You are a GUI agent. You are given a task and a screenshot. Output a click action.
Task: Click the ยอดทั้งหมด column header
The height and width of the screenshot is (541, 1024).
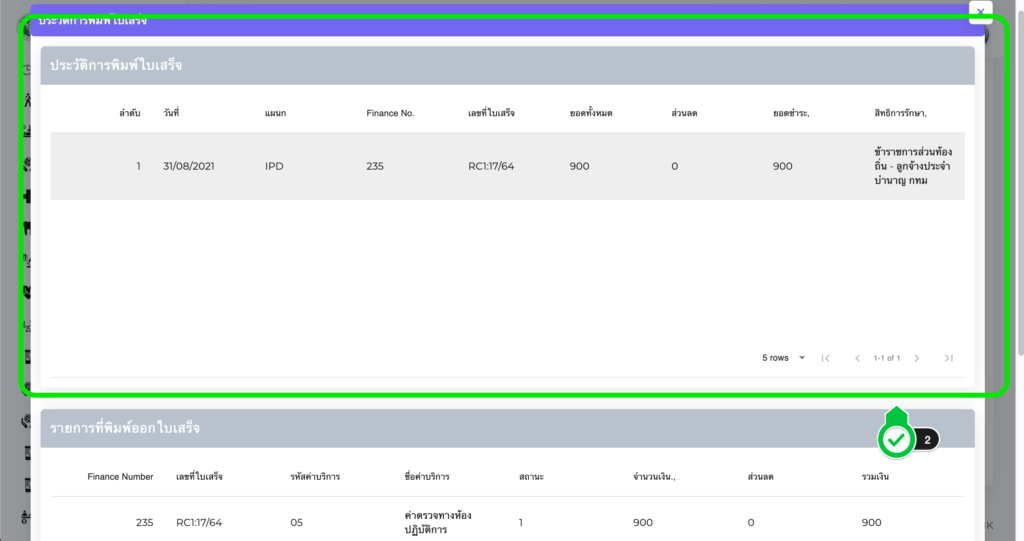[590, 113]
